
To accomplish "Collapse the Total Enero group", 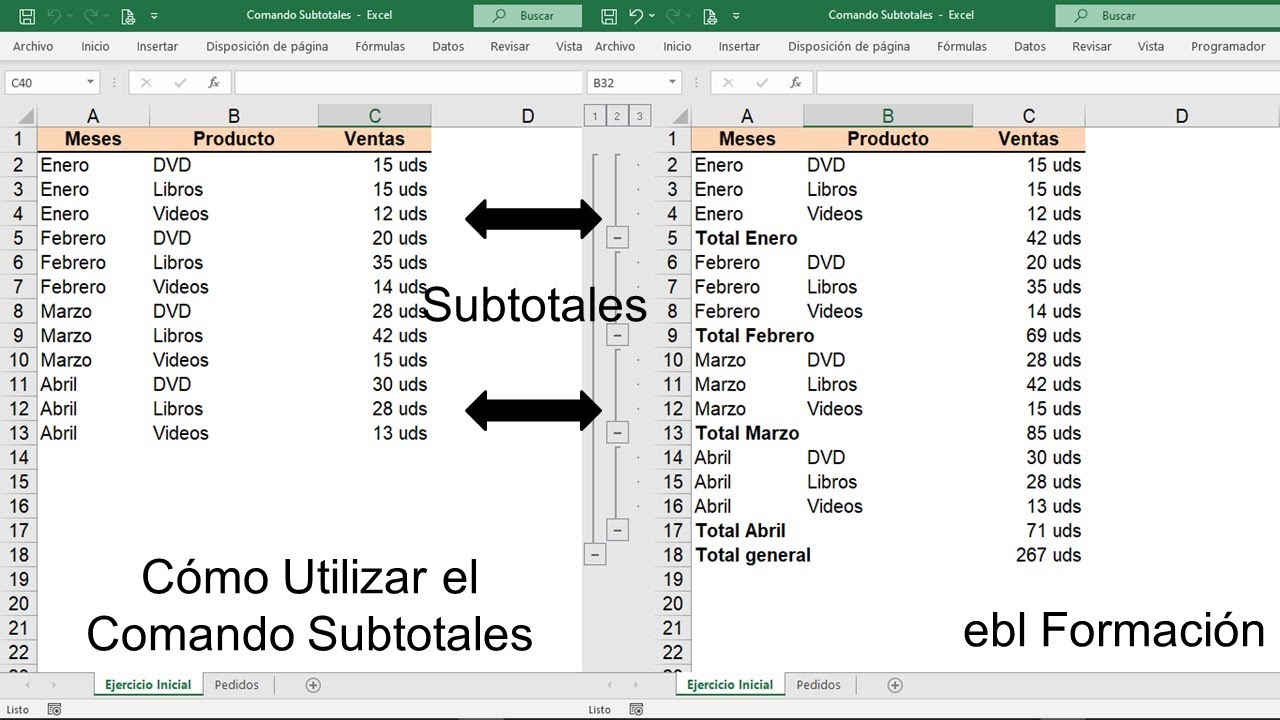I will 618,238.
